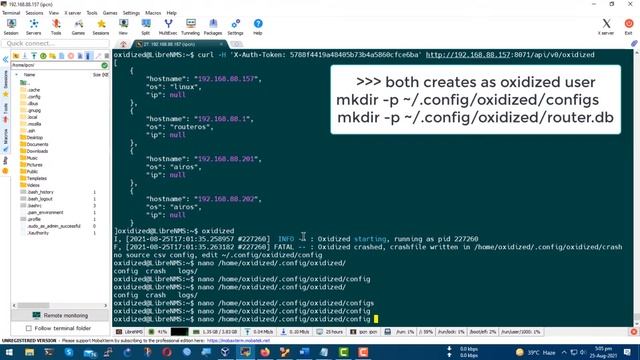Screen dimensions: 640x360
Task: Toggle Follow terminal folder checkbox
Action: [29, 328]
